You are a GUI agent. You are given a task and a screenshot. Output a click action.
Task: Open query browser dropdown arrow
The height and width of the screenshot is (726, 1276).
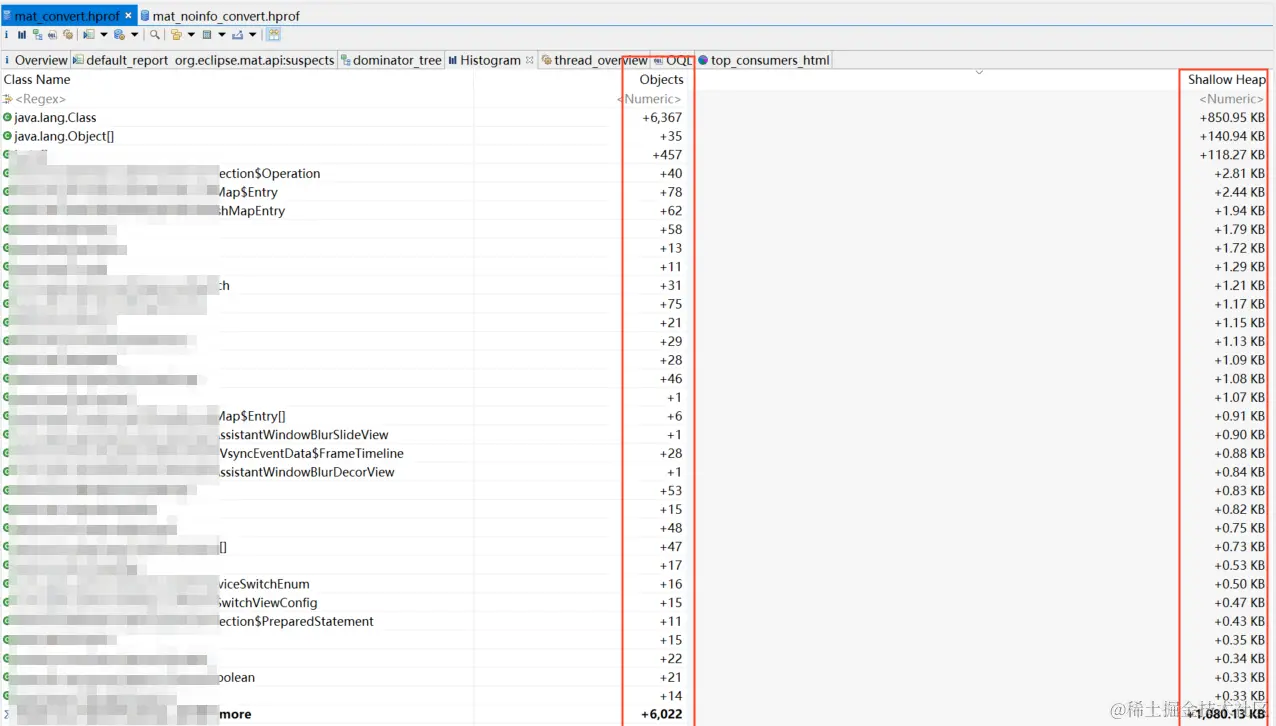[x=134, y=35]
